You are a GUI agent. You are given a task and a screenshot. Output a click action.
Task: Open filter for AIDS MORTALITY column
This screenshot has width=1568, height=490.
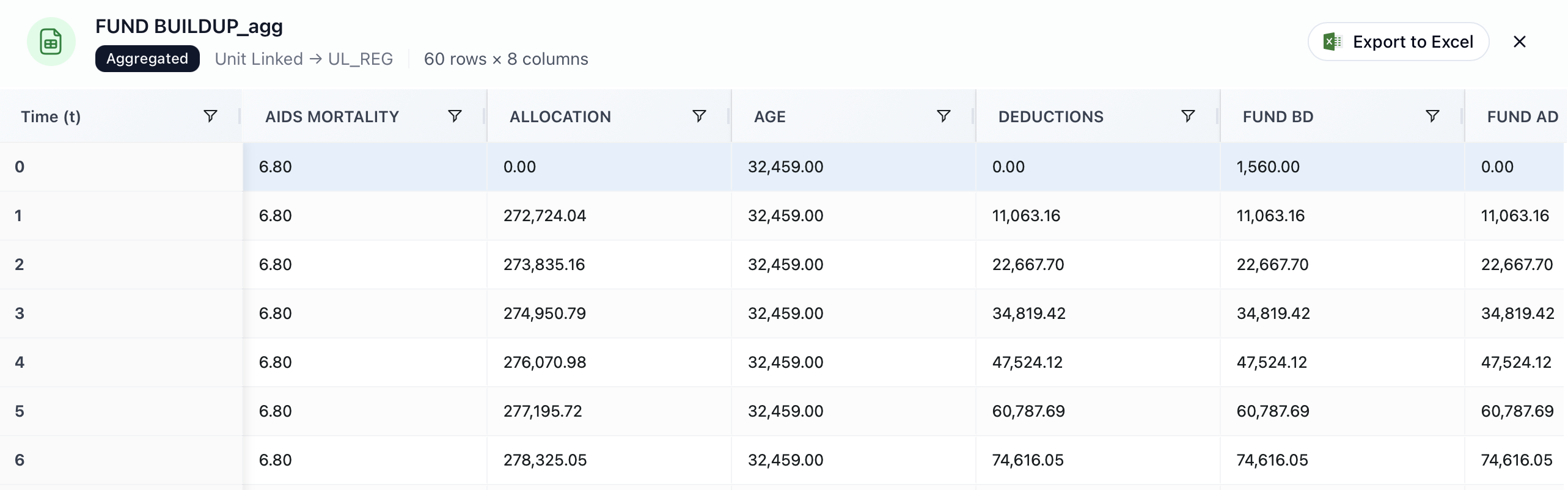pos(455,116)
